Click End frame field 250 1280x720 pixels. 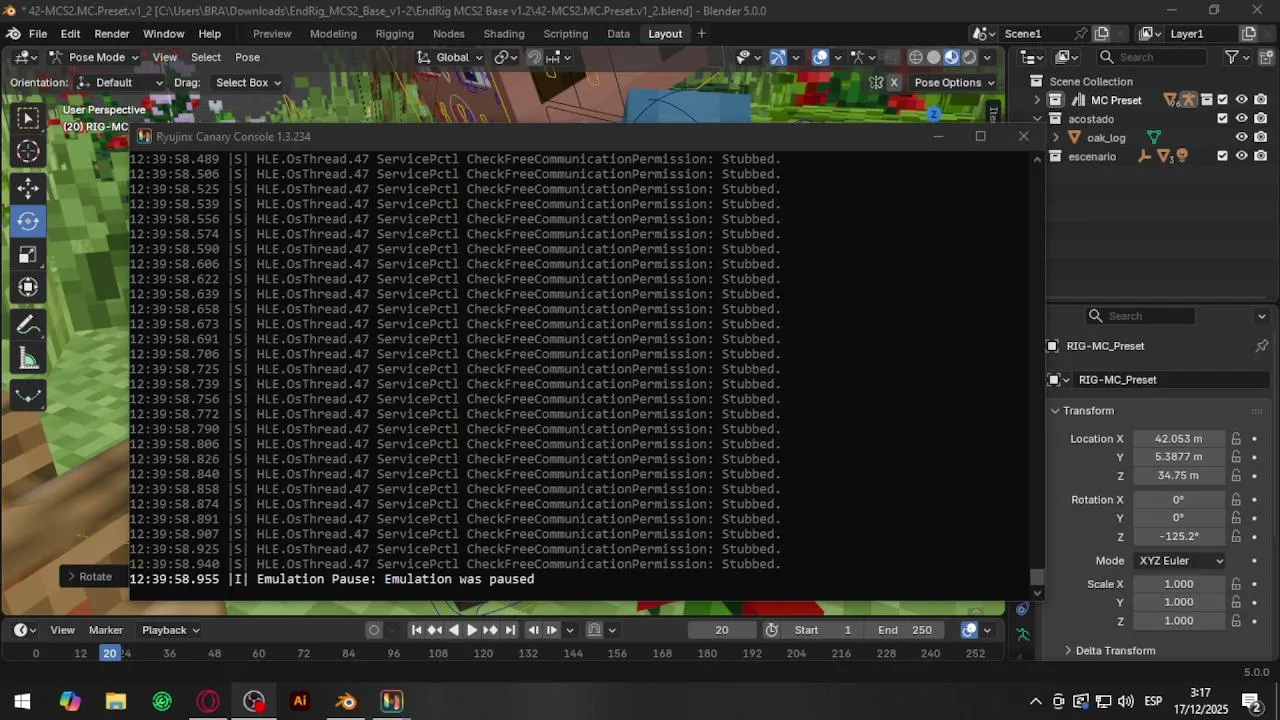[906, 630]
